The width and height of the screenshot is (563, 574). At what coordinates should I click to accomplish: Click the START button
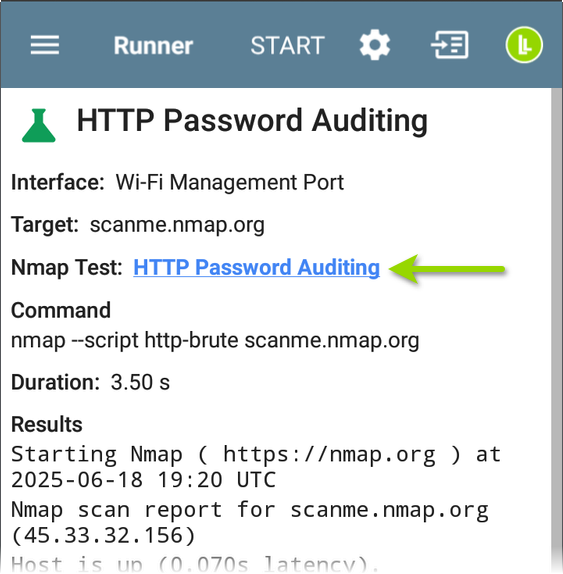pyautogui.click(x=287, y=45)
